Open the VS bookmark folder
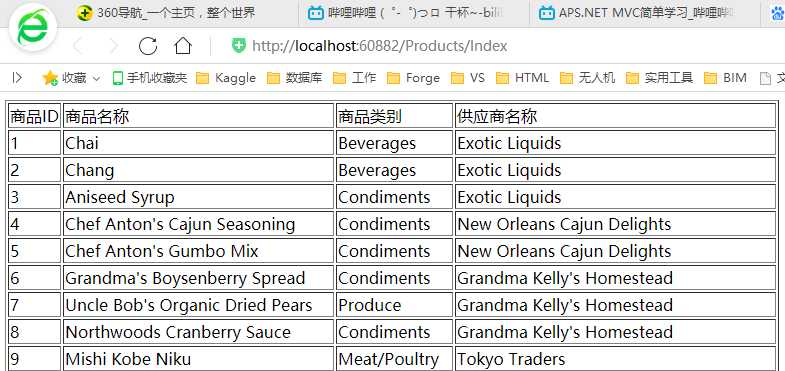The height and width of the screenshot is (371, 785). tap(468, 78)
